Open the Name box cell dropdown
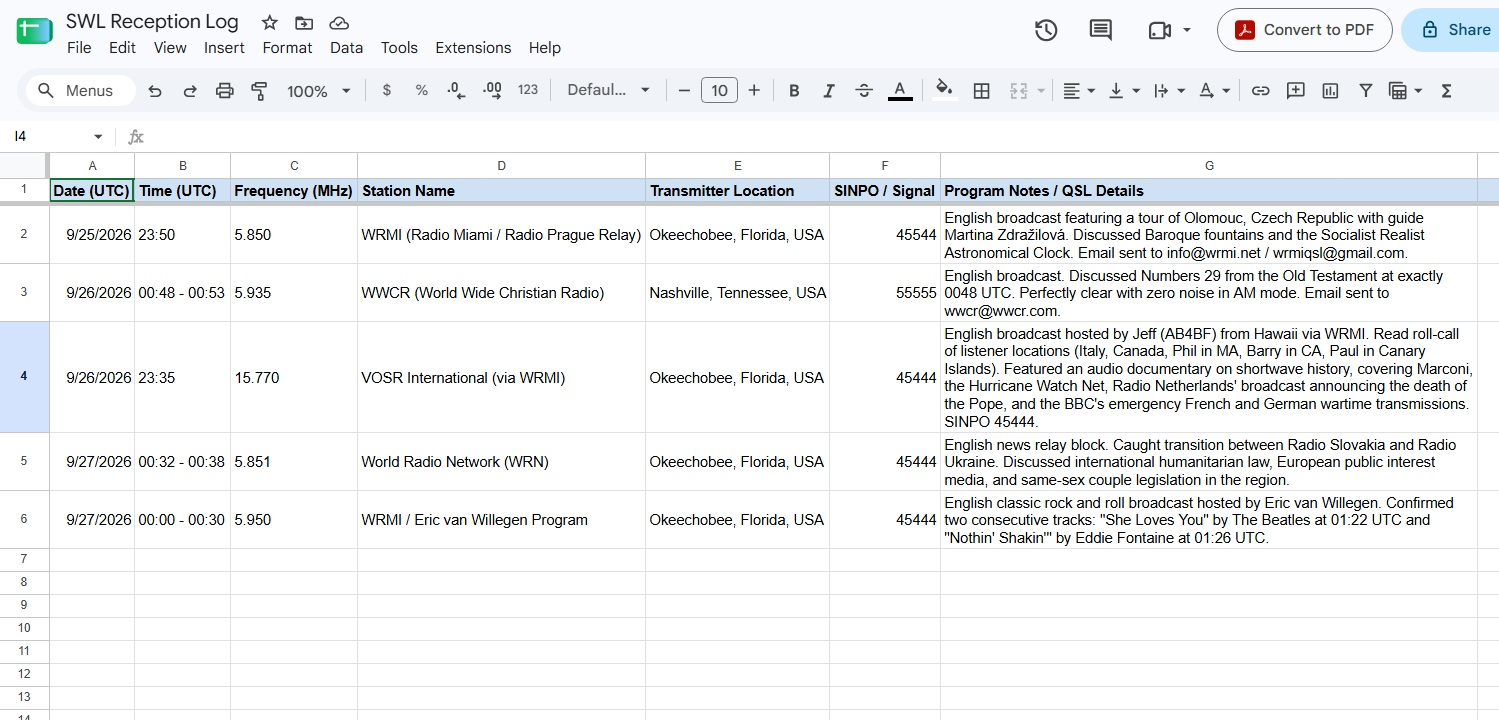 click(x=98, y=137)
